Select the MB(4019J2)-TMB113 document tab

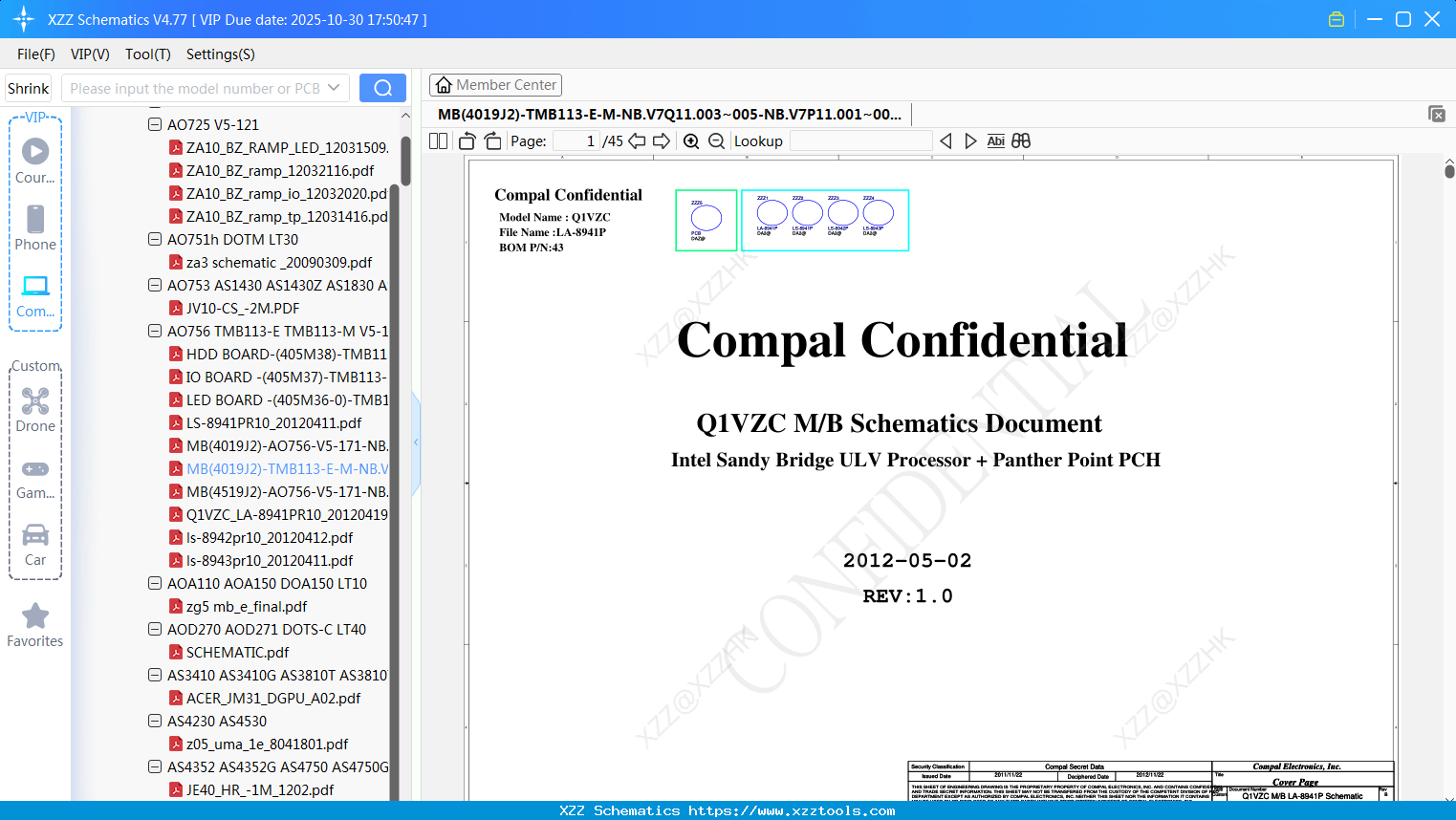pyautogui.click(x=669, y=114)
